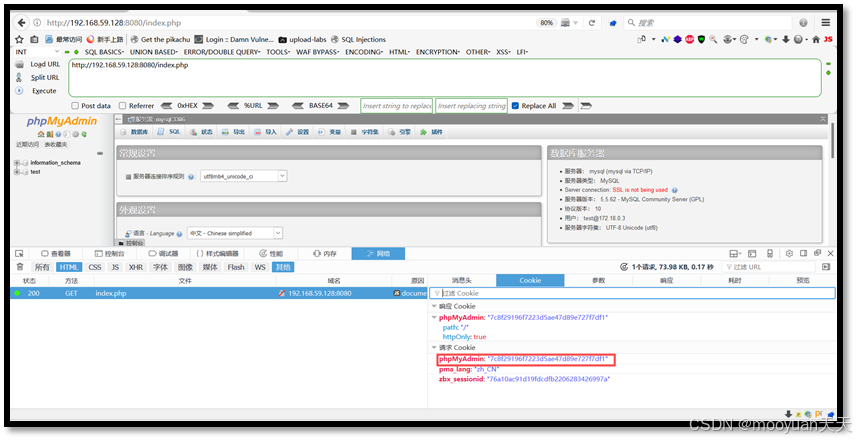Click the site info icon in address bar
The image size is (856, 440).
coord(37,23)
